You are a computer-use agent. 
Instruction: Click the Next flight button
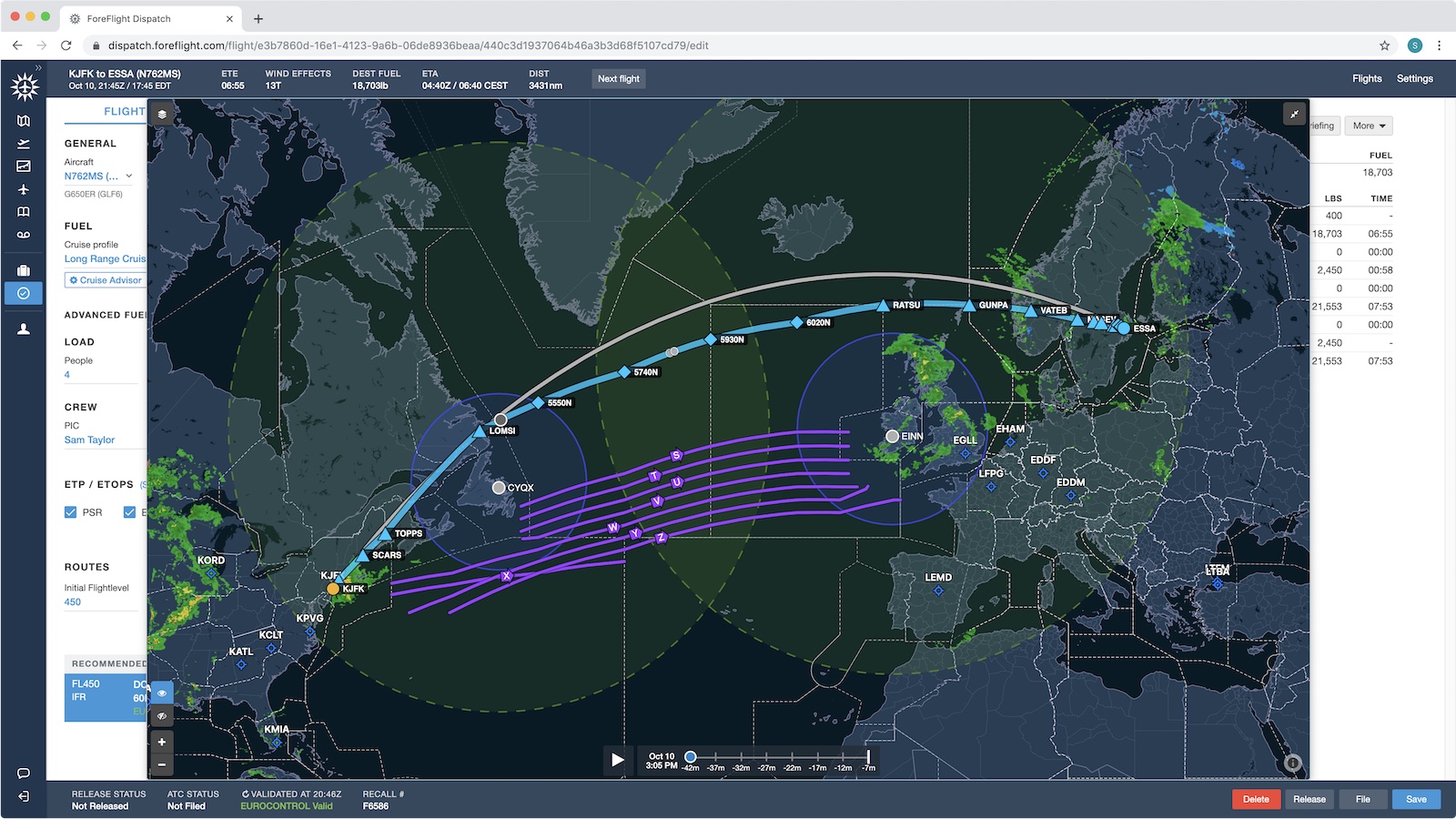pos(619,79)
